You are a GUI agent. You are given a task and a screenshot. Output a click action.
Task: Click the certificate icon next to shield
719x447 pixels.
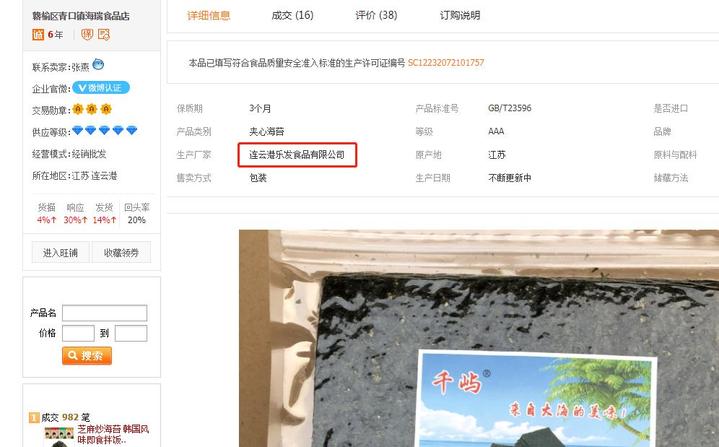pyautogui.click(x=104, y=34)
